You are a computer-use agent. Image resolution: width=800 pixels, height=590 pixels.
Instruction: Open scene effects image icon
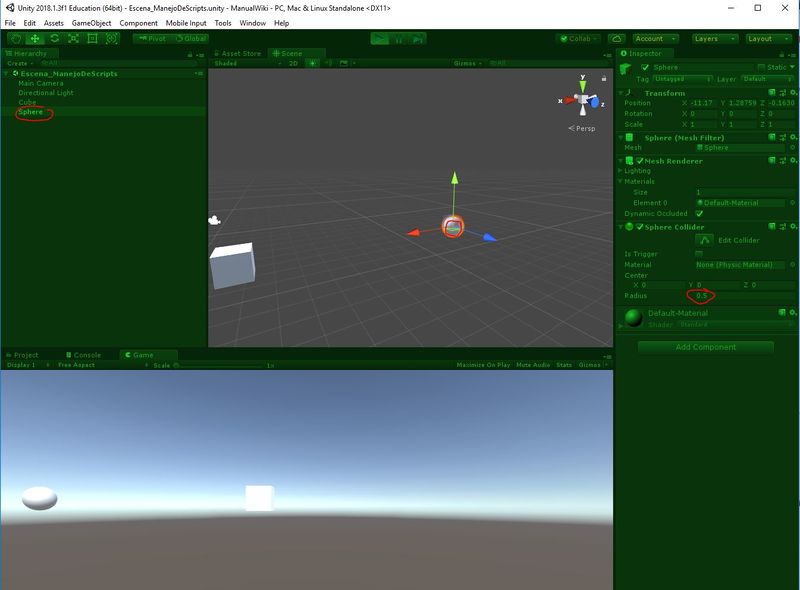(x=343, y=63)
